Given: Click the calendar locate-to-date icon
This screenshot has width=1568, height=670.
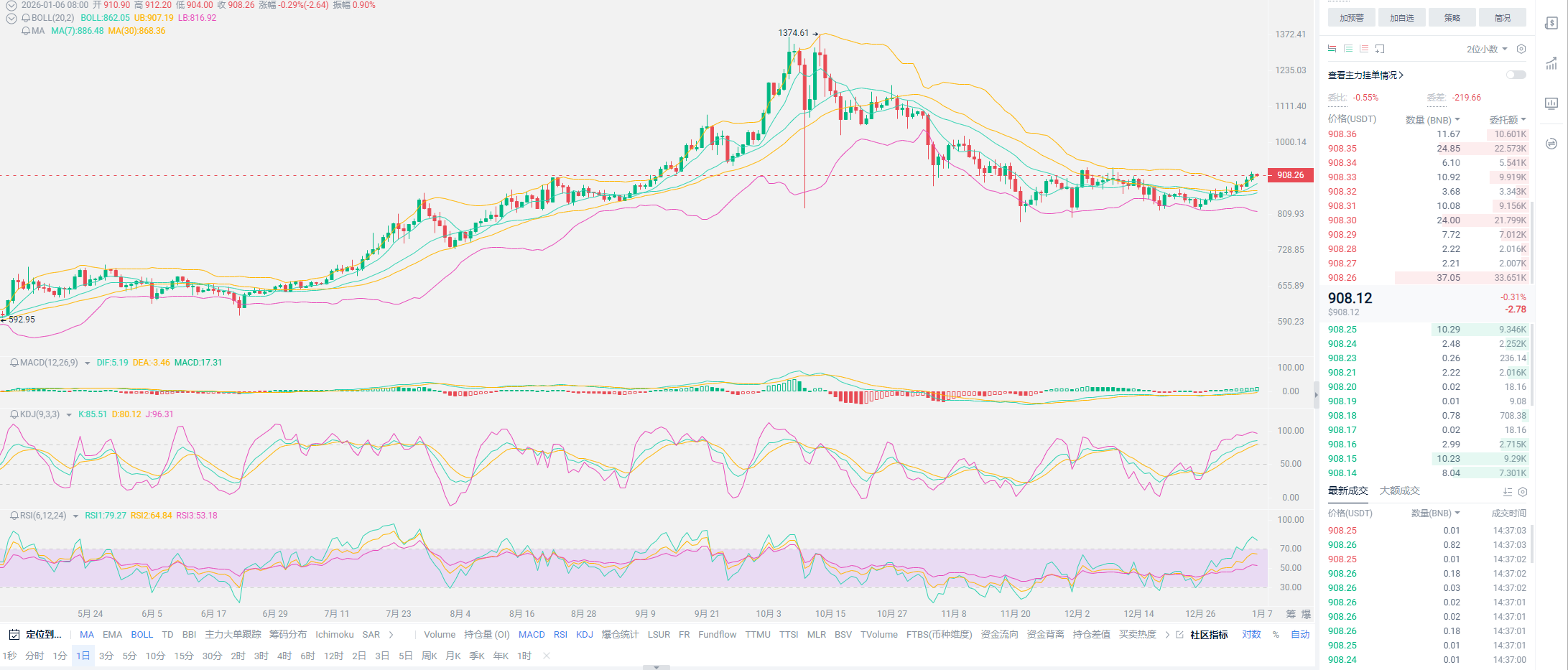Looking at the screenshot, I should coord(14,635).
